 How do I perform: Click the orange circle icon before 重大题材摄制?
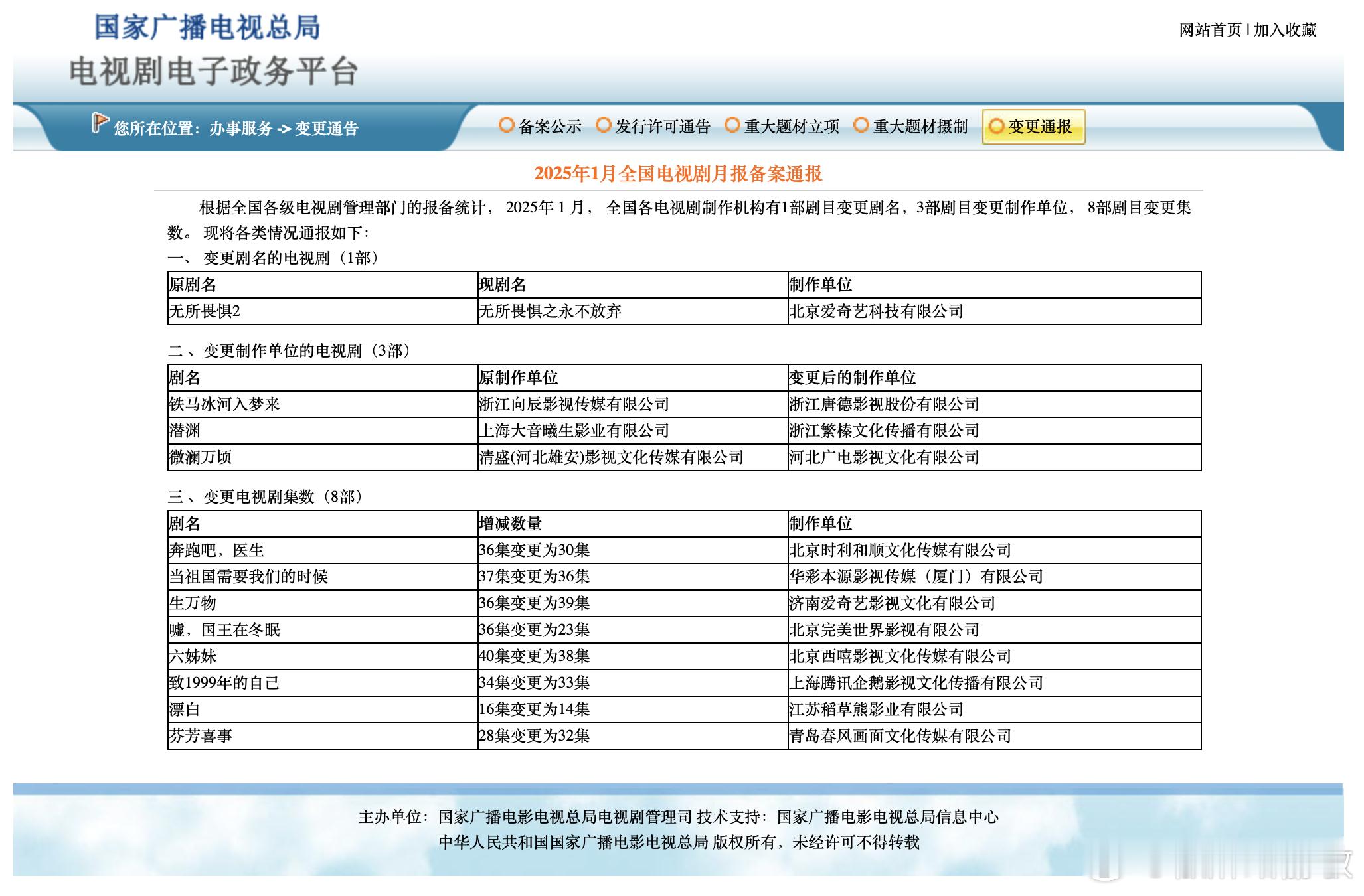click(861, 125)
